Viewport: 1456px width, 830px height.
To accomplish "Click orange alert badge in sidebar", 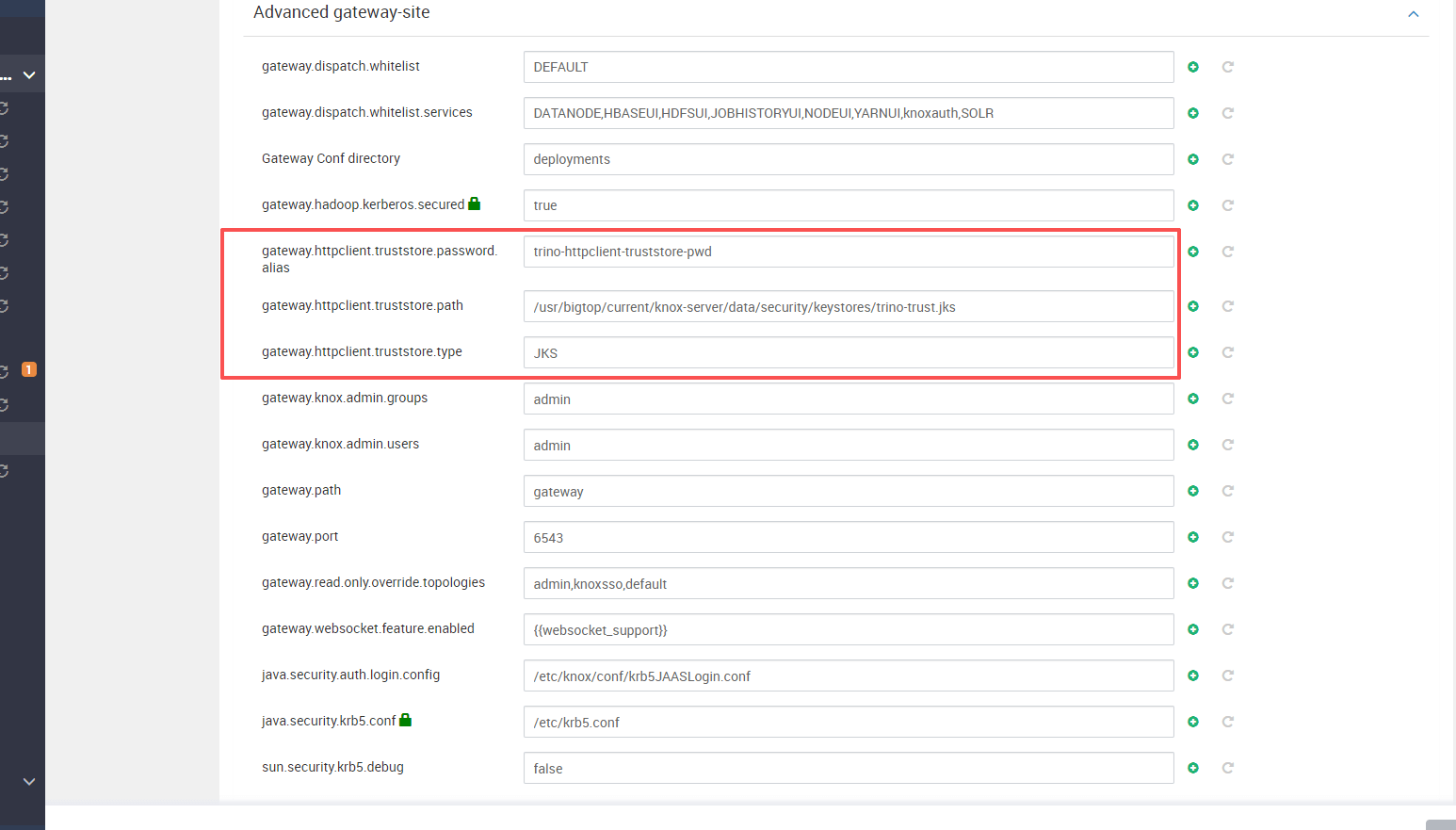I will [x=29, y=369].
